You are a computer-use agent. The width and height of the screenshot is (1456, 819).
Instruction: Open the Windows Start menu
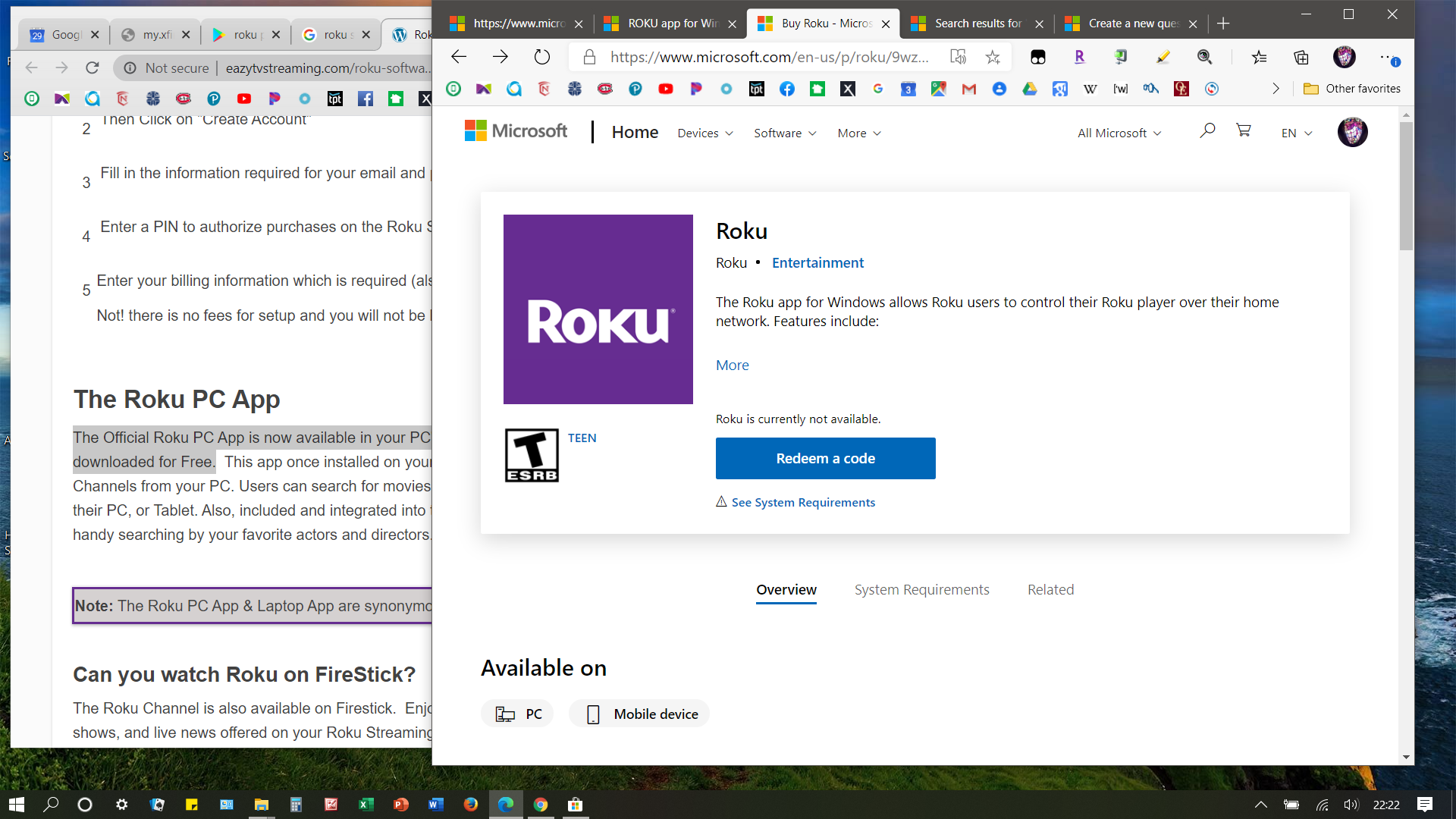[x=17, y=805]
